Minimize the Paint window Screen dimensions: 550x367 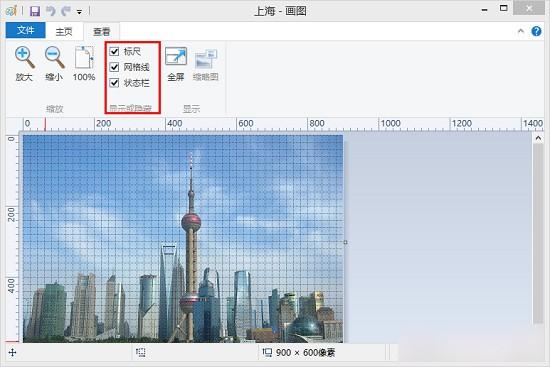(484, 10)
